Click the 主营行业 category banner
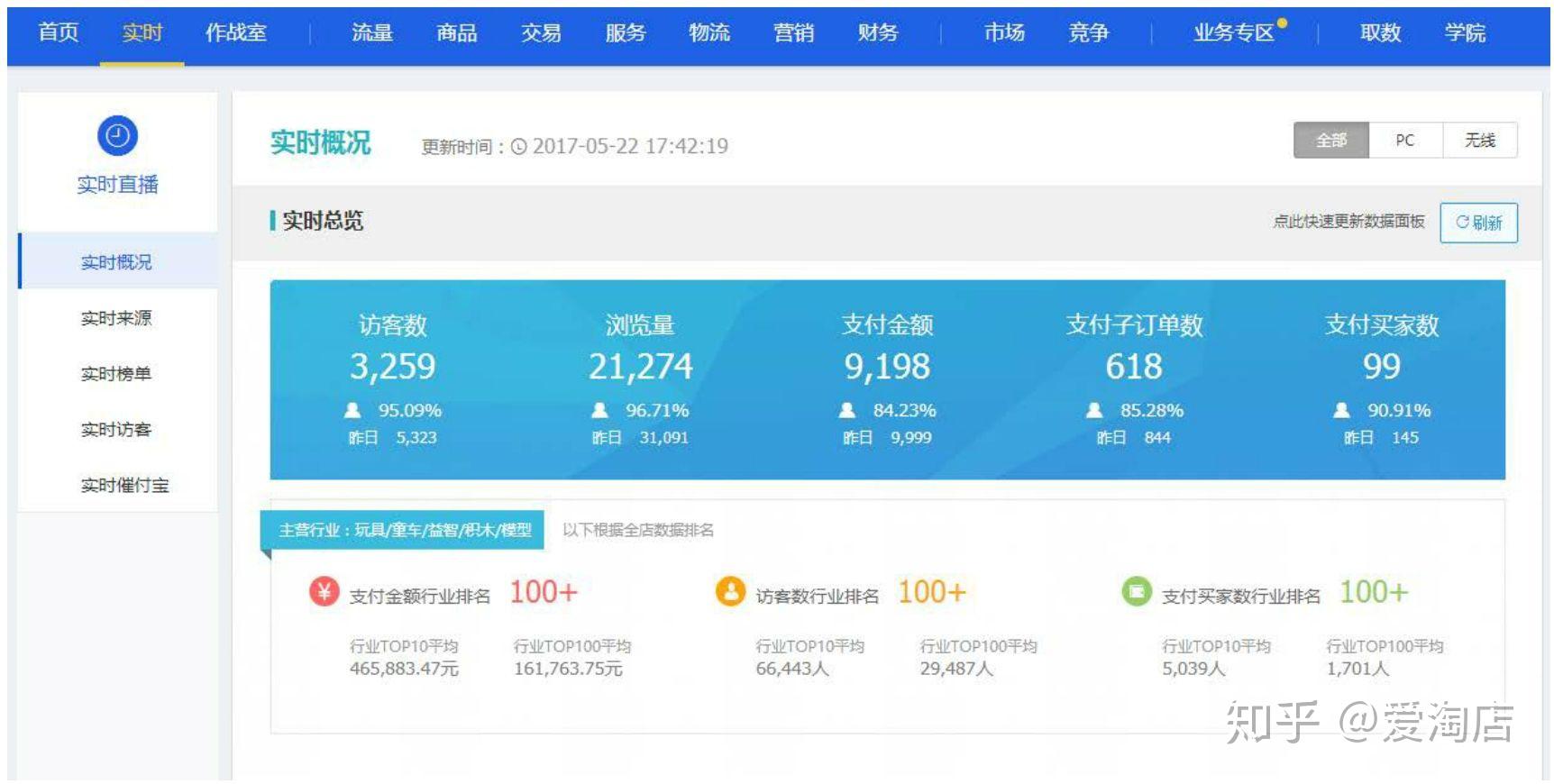Viewport: 1554px width, 784px height. pos(403,530)
